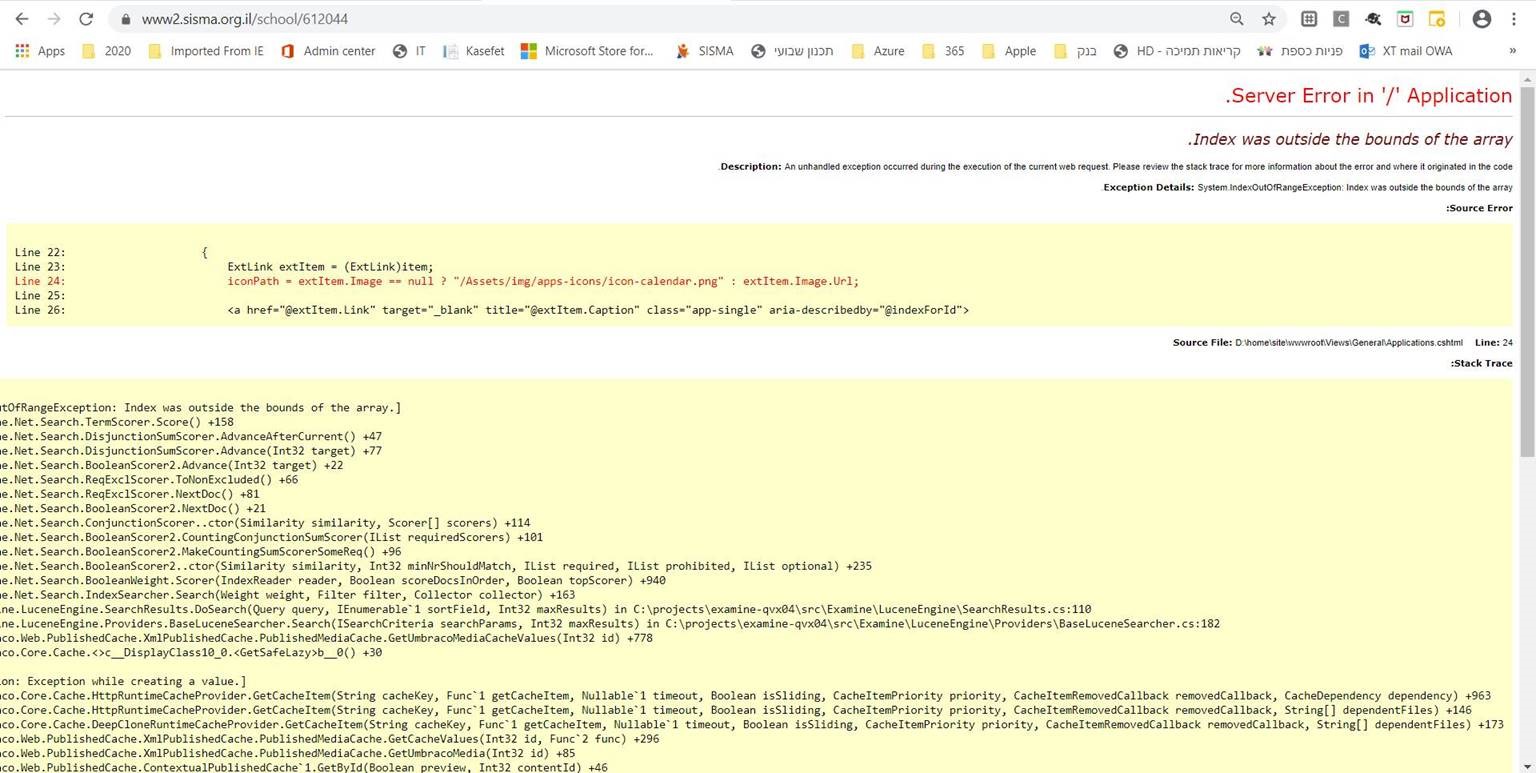The height and width of the screenshot is (773, 1536).
Task: Click ReqExclScorer.ToNonExcluded() +66 line
Action: pyautogui.click(x=149, y=479)
